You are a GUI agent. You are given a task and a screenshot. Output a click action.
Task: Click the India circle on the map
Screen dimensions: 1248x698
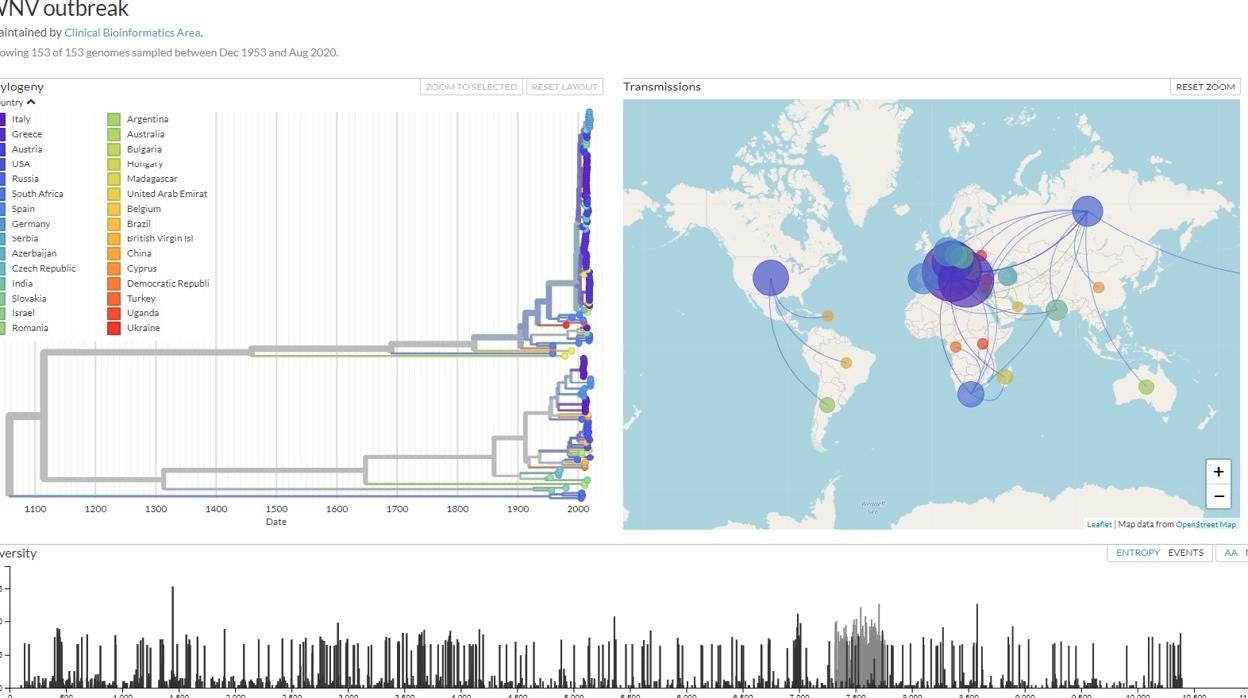1056,310
